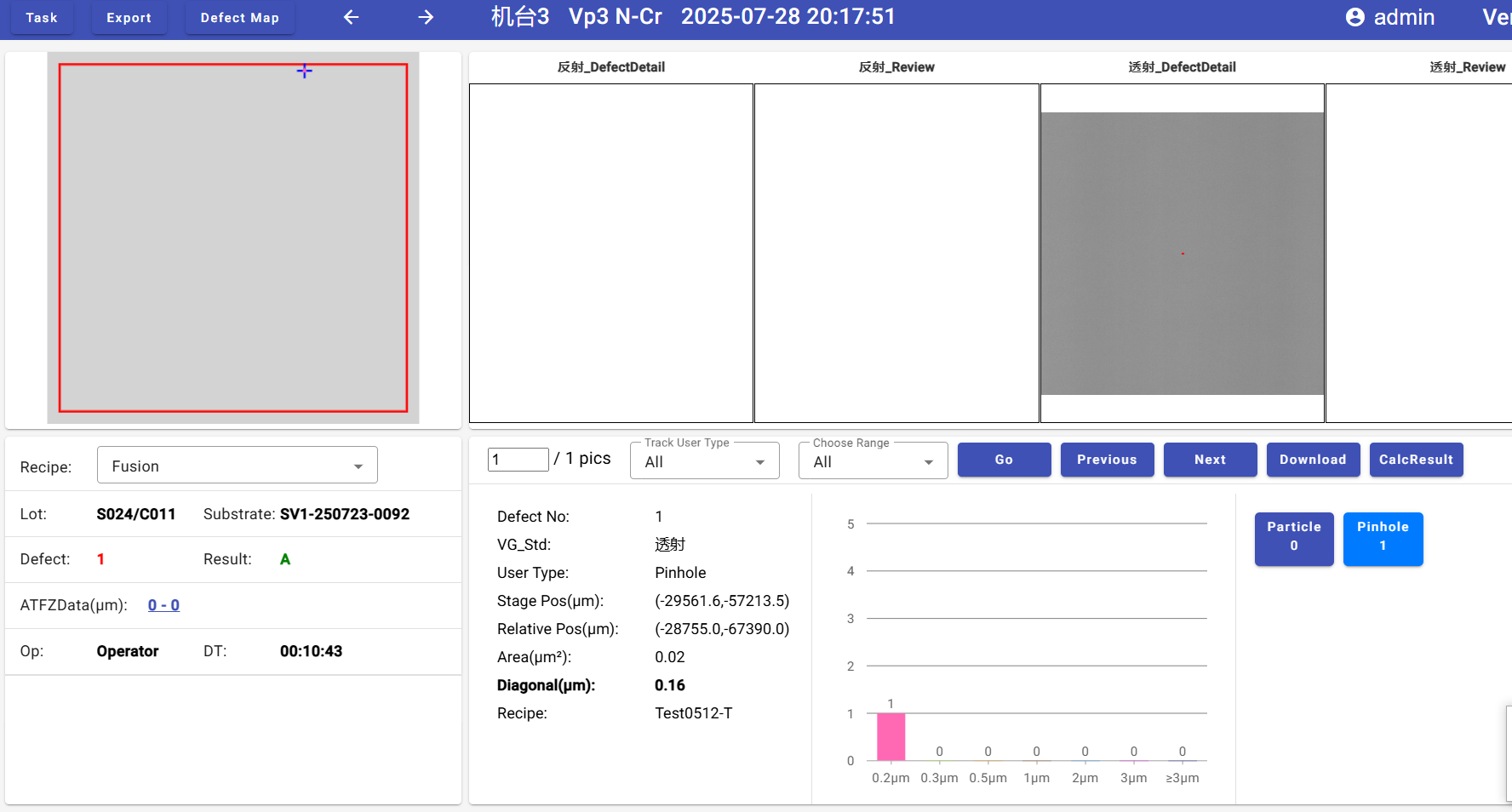Click the CalcResult button
This screenshot has width=1512, height=812.
pos(1416,460)
